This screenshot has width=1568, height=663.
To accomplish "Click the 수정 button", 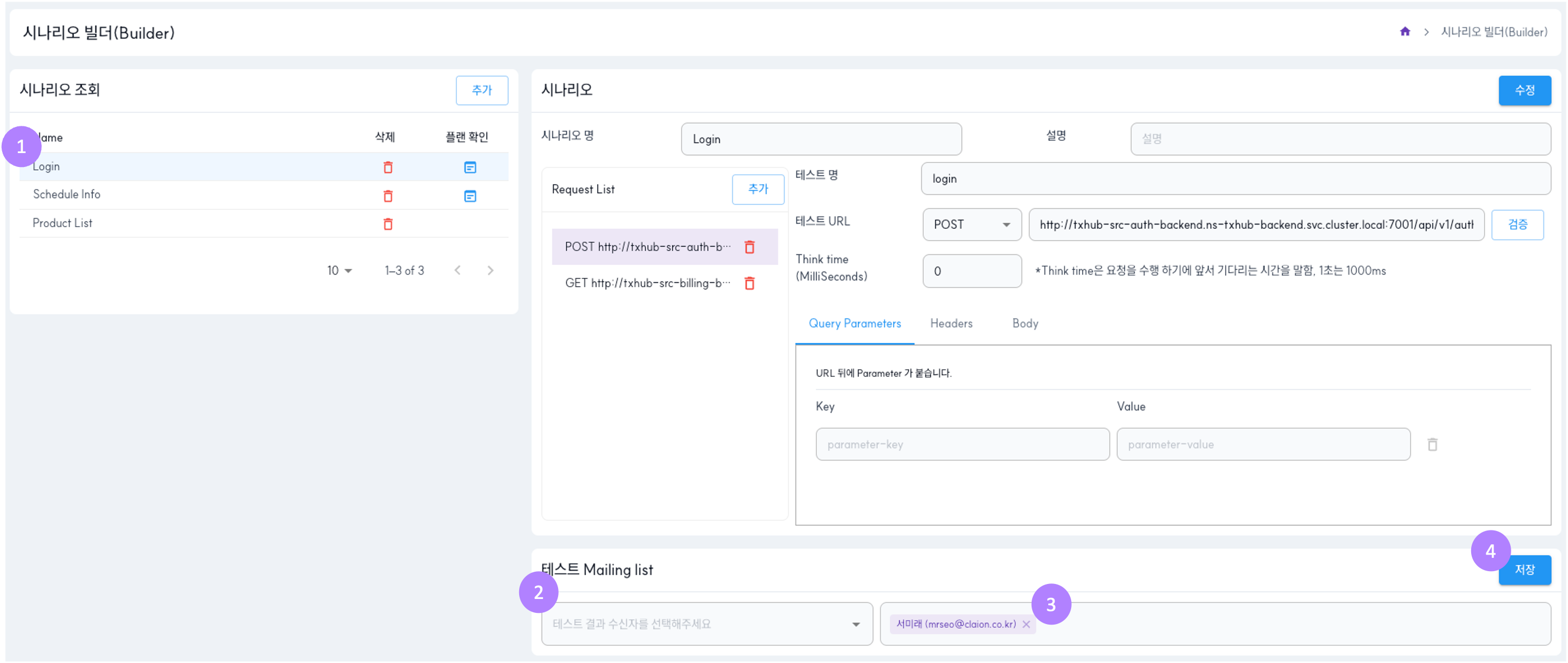I will tap(1524, 90).
